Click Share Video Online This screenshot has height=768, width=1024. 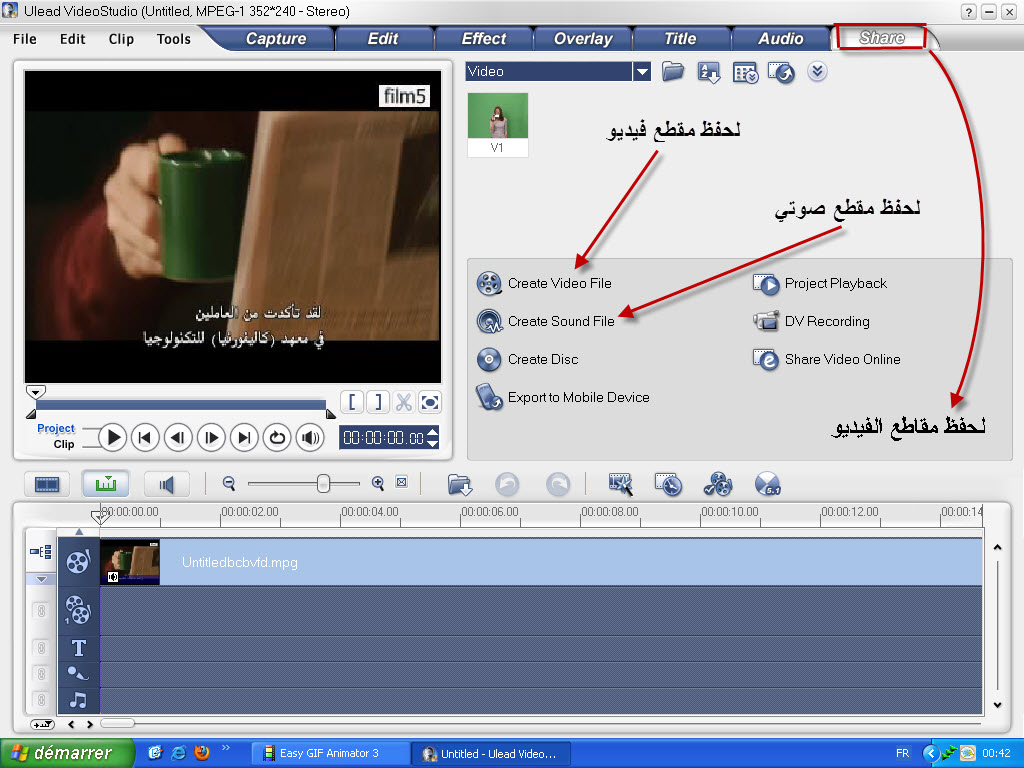841,359
